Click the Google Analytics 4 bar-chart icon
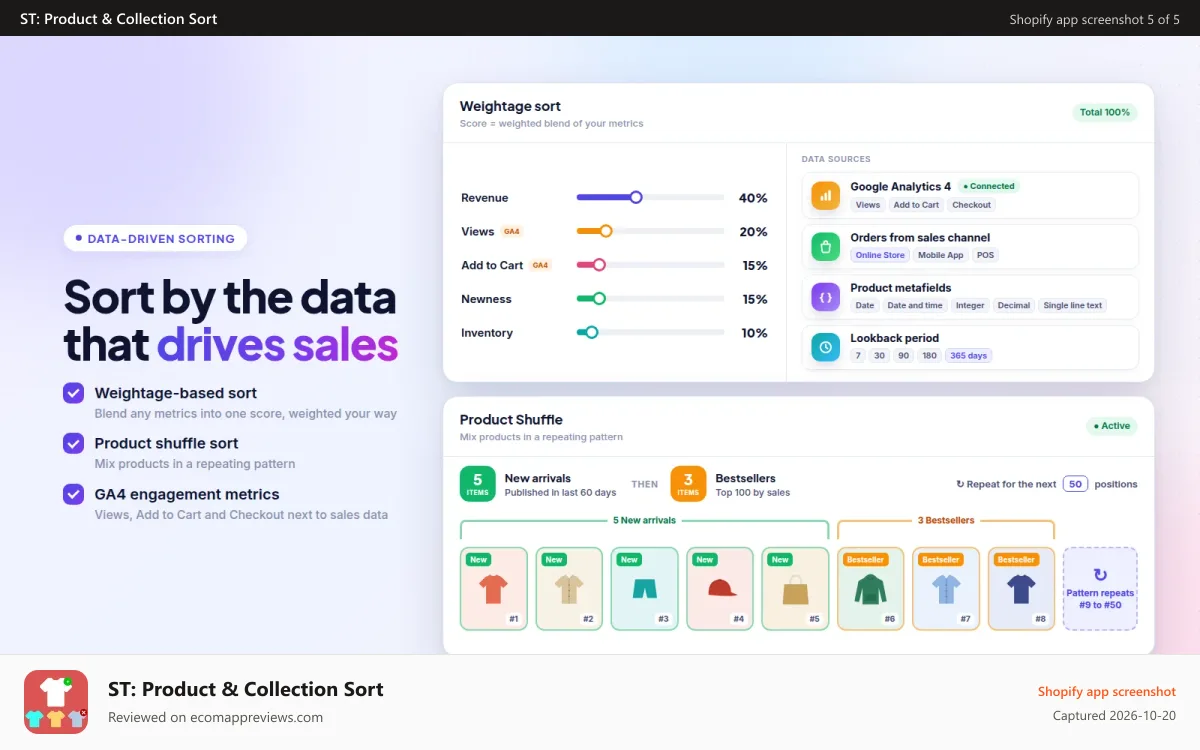Screen dimensions: 1200x750 click(x=826, y=195)
